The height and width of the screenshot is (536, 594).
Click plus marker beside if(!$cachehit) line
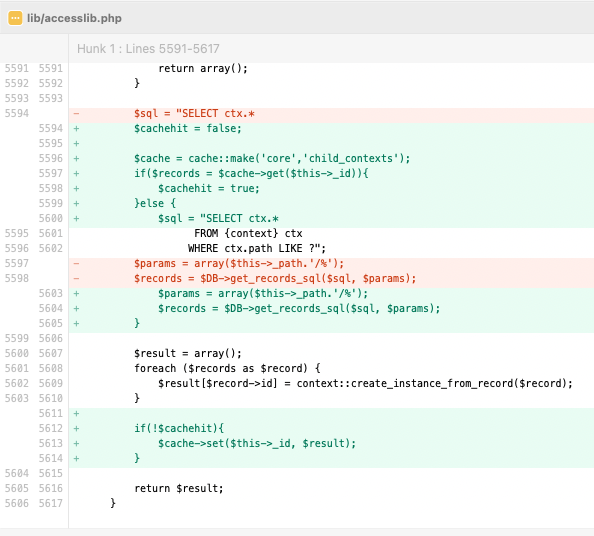coord(77,428)
